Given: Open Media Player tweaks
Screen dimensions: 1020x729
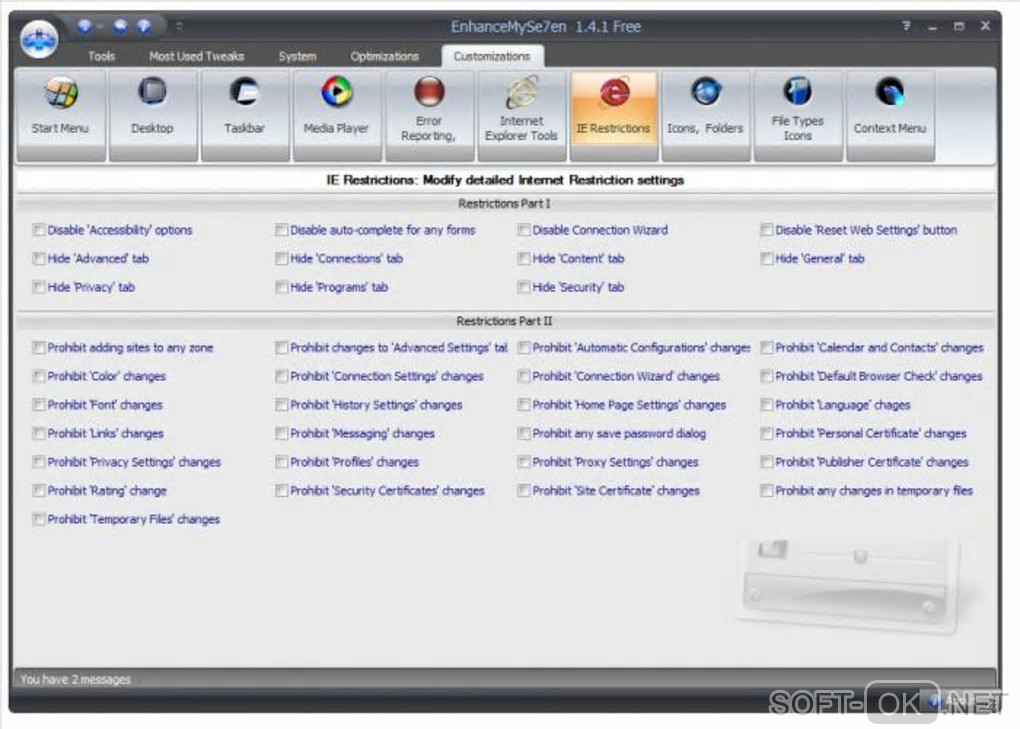Looking at the screenshot, I should pyautogui.click(x=337, y=115).
